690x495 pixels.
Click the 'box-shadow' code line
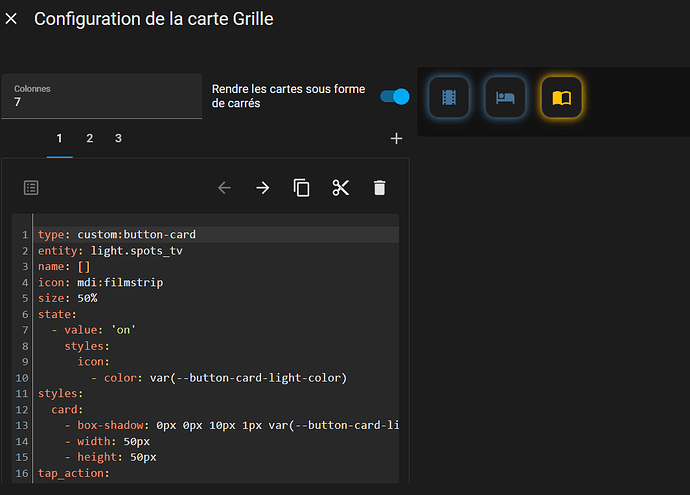click(231, 425)
